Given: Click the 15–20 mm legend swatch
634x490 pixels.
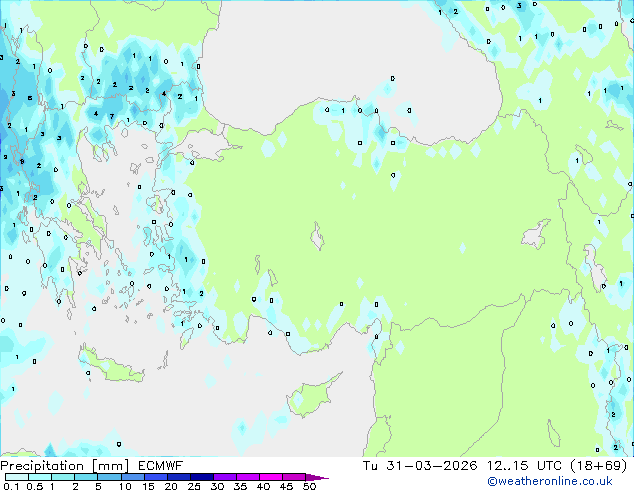Looking at the screenshot, I should click(x=156, y=477).
